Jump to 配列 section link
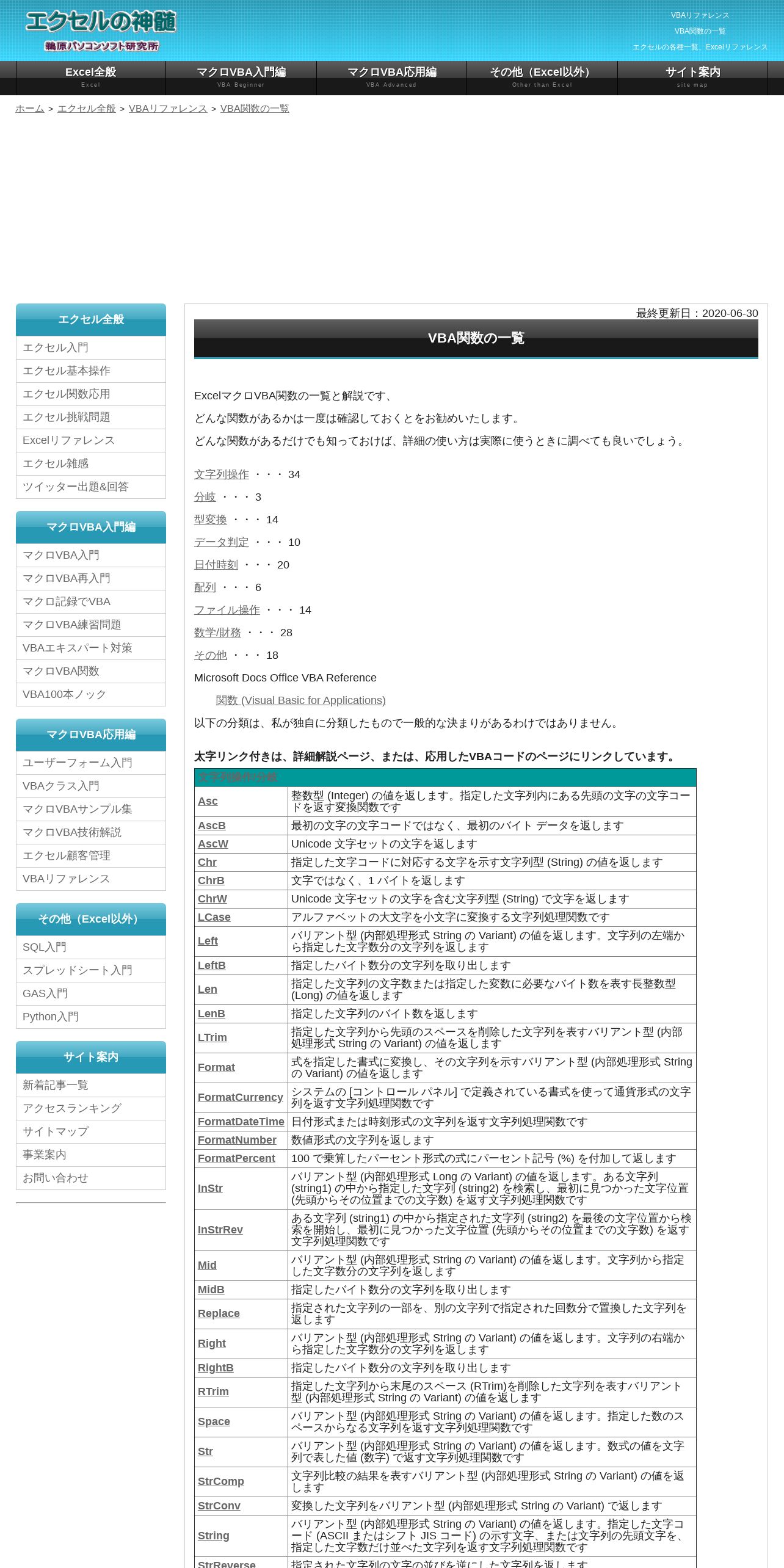Screen dimensions: 784x1568 point(205,587)
